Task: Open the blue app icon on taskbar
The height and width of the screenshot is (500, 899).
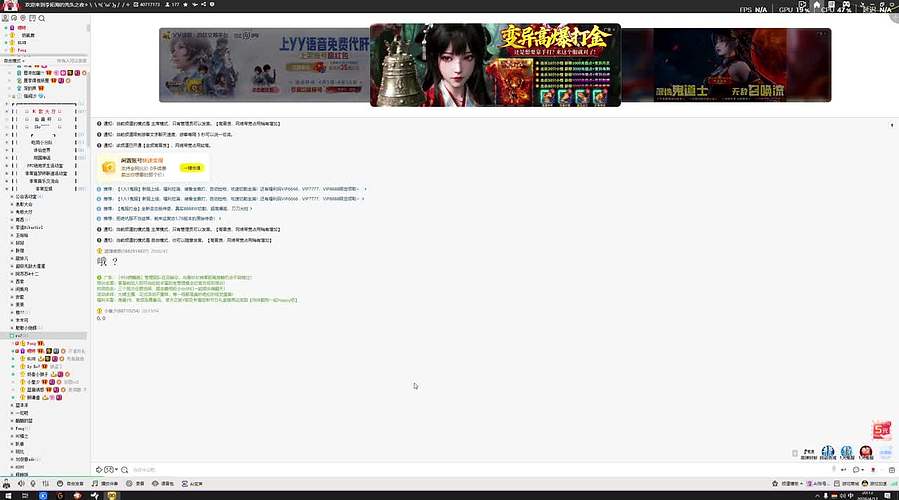Action: click(x=43, y=495)
